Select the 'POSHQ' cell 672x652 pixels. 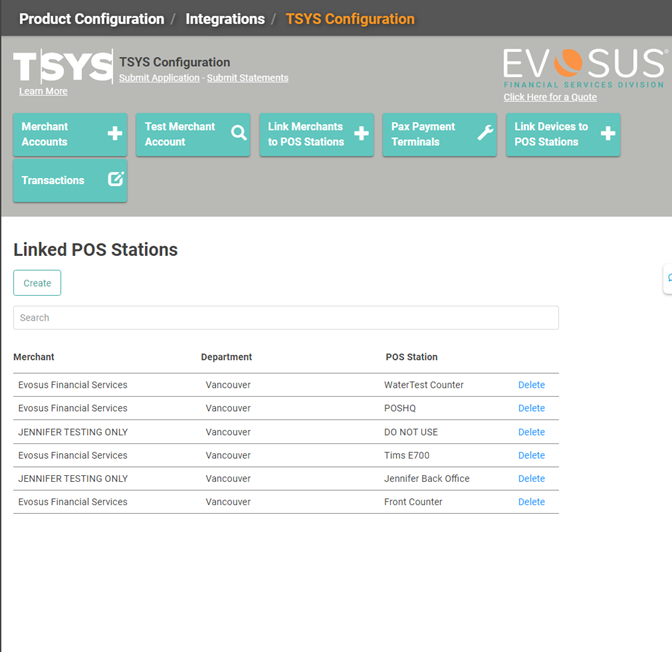(x=400, y=408)
